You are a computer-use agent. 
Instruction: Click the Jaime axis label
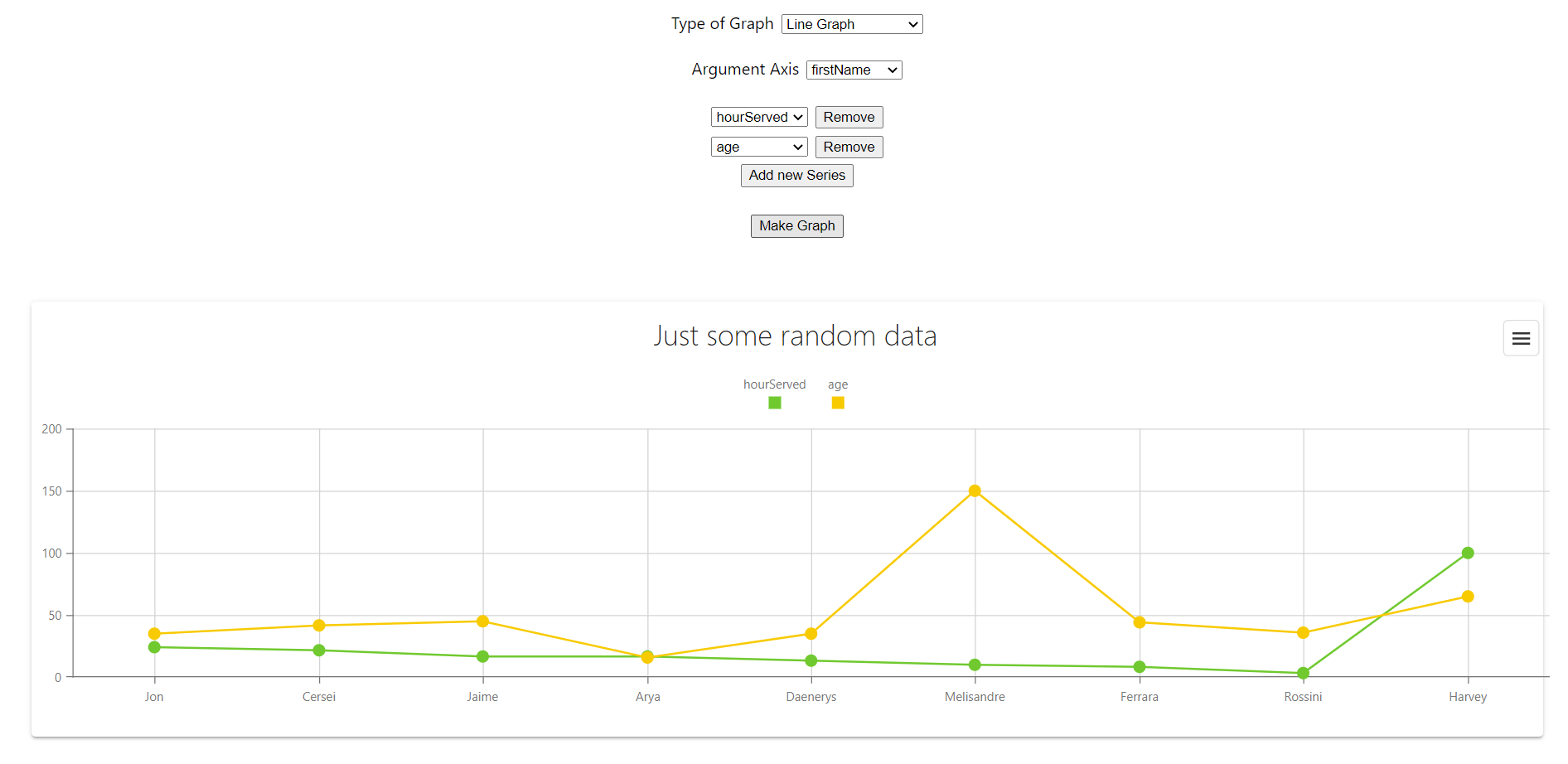tap(482, 697)
